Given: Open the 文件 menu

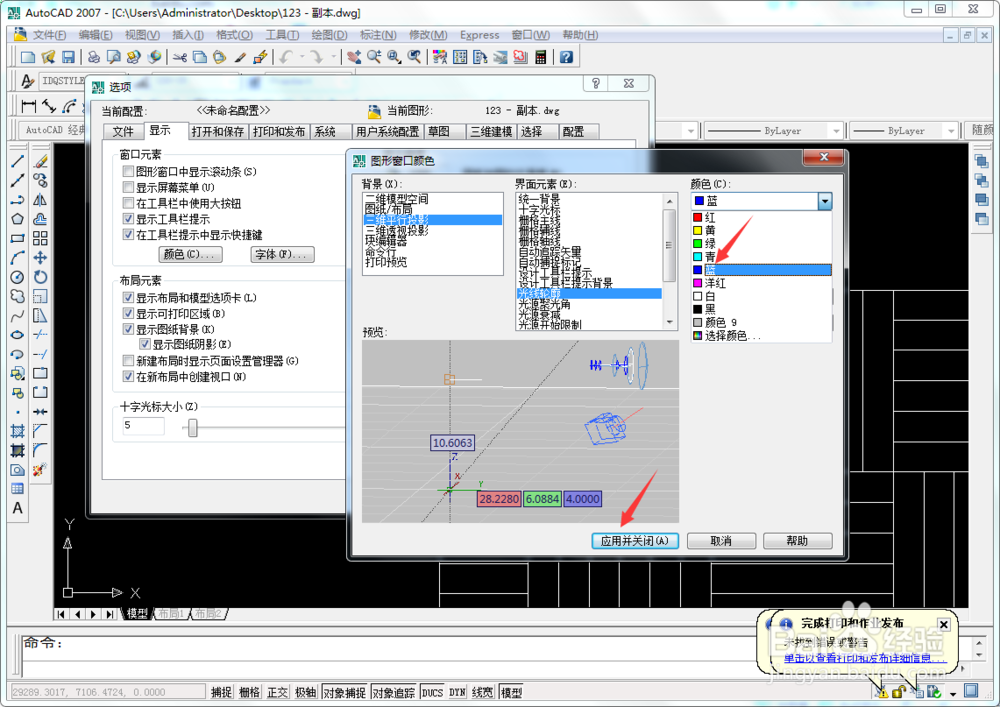Looking at the screenshot, I should [x=49, y=35].
